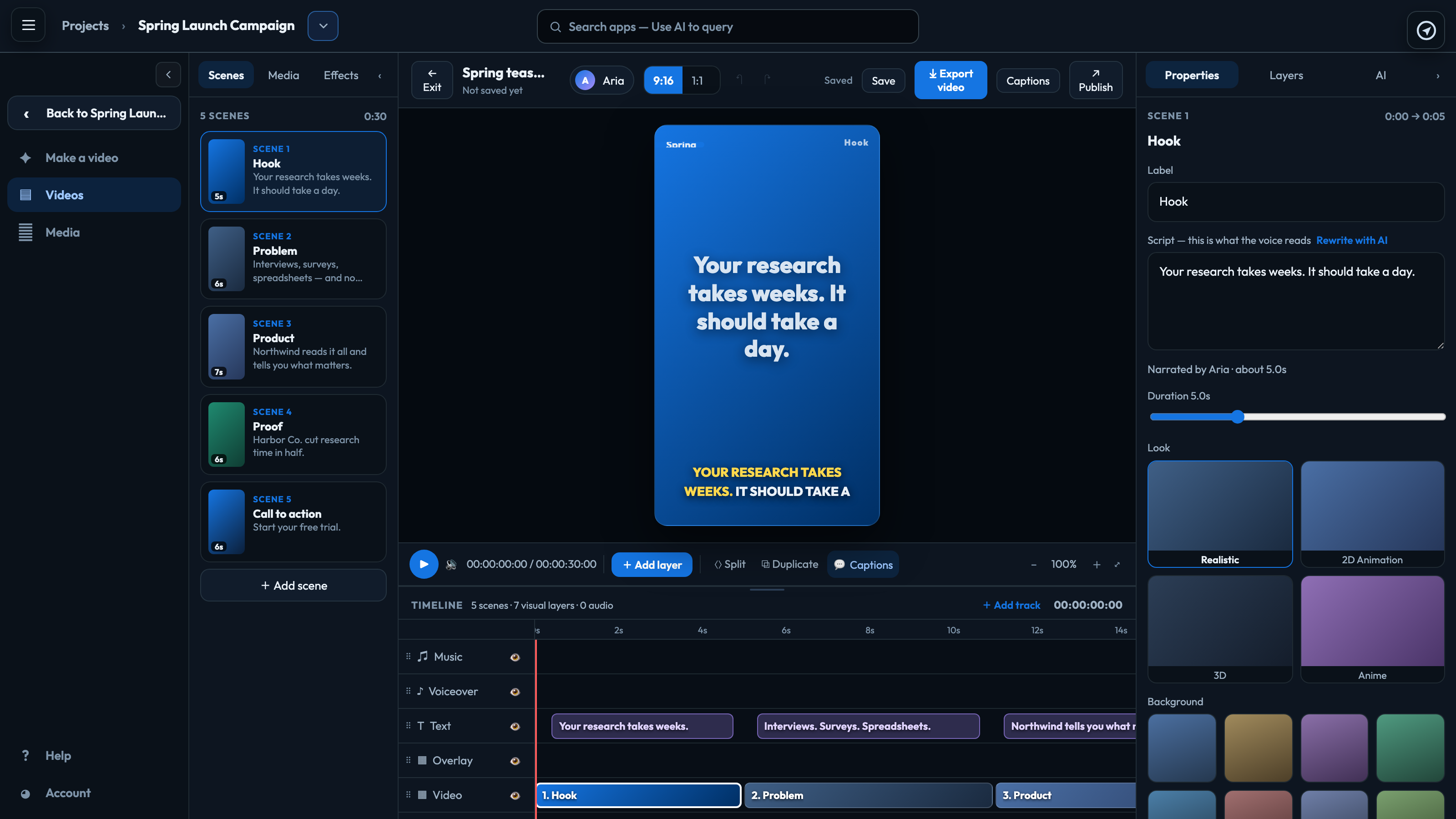Collapse the left sidebar
1456x819 pixels.
coord(168,75)
